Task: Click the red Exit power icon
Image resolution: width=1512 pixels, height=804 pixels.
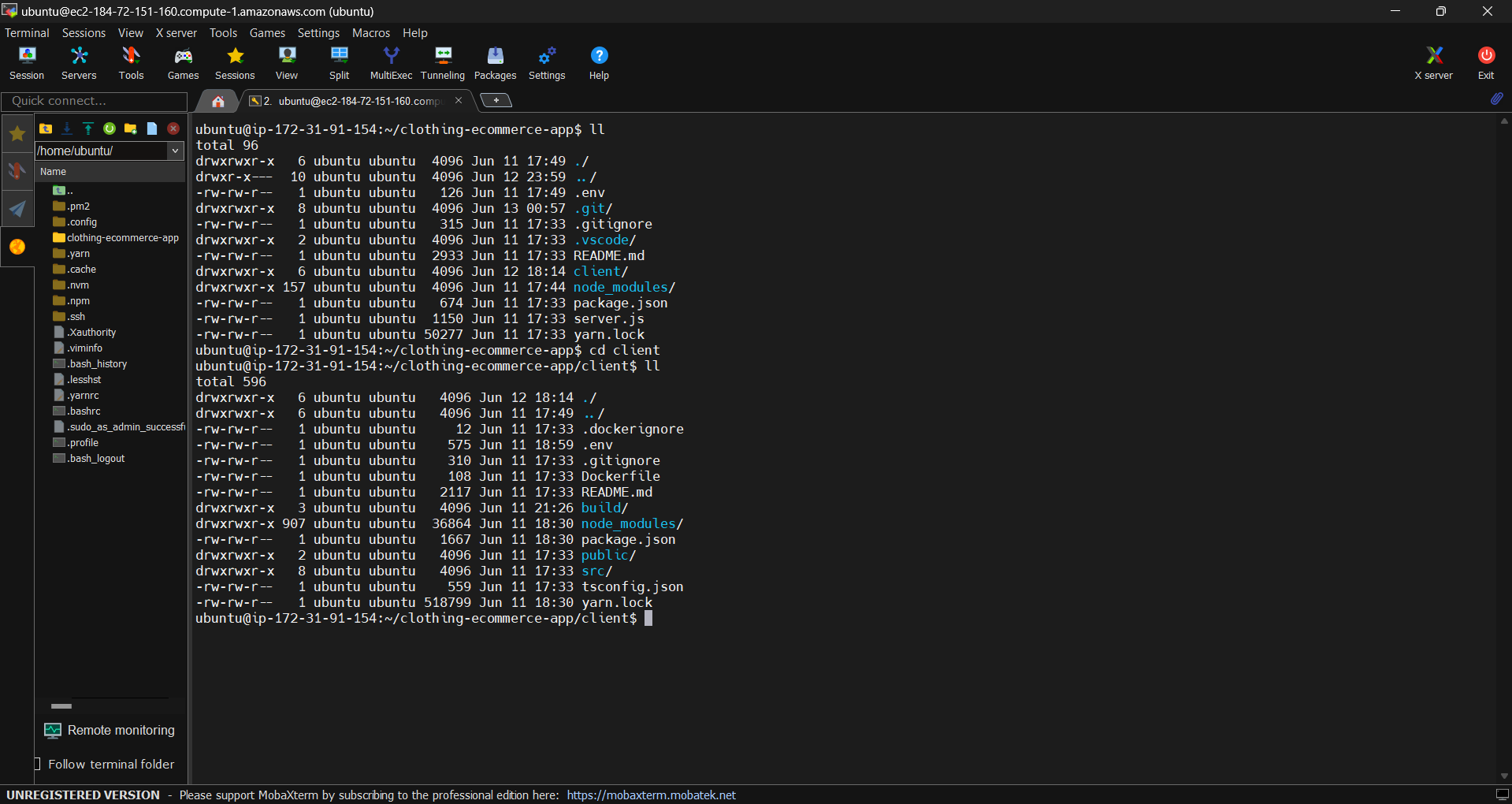Action: [x=1486, y=55]
